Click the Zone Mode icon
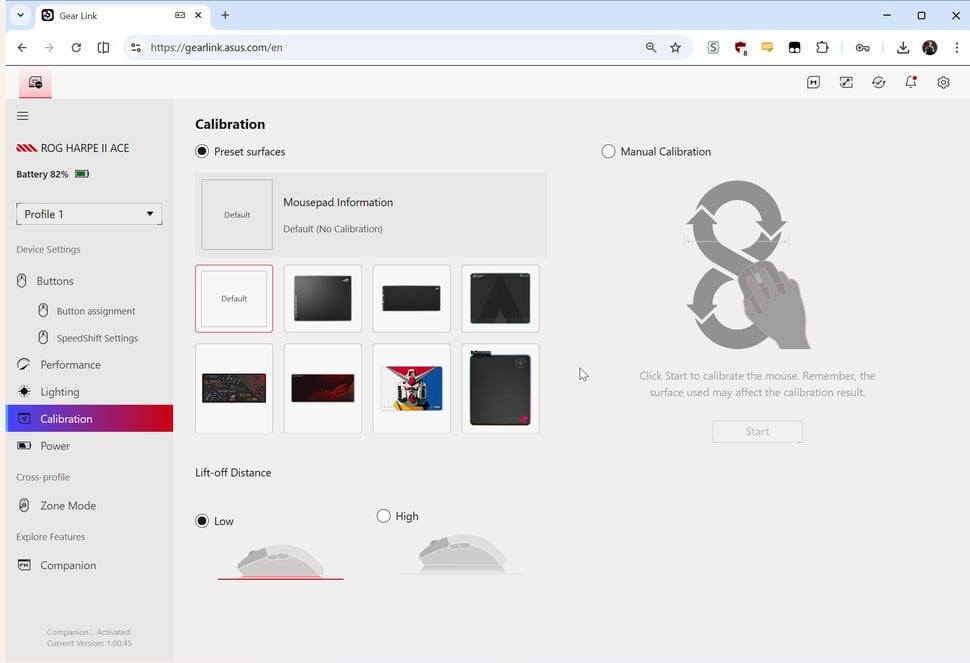This screenshot has width=970, height=663. [x=24, y=505]
